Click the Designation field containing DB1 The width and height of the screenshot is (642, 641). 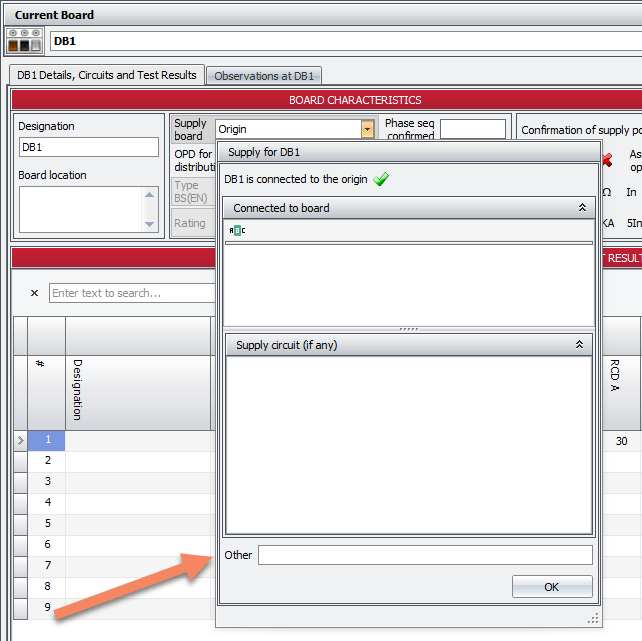88,147
